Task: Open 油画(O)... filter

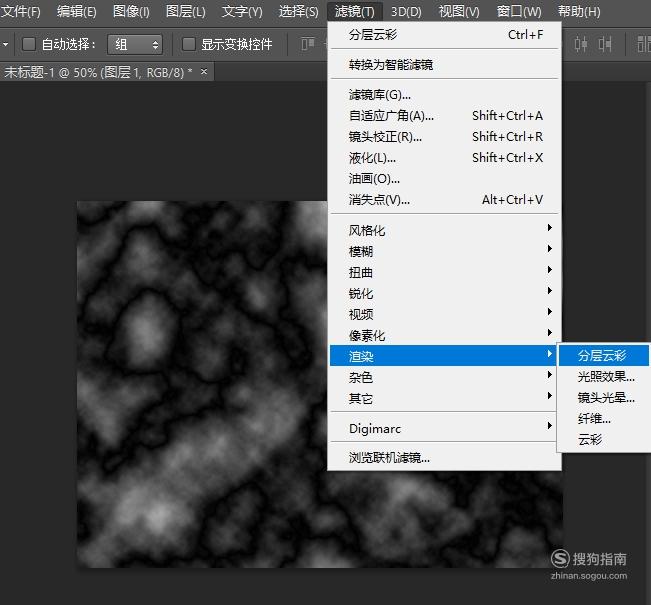Action: point(445,179)
